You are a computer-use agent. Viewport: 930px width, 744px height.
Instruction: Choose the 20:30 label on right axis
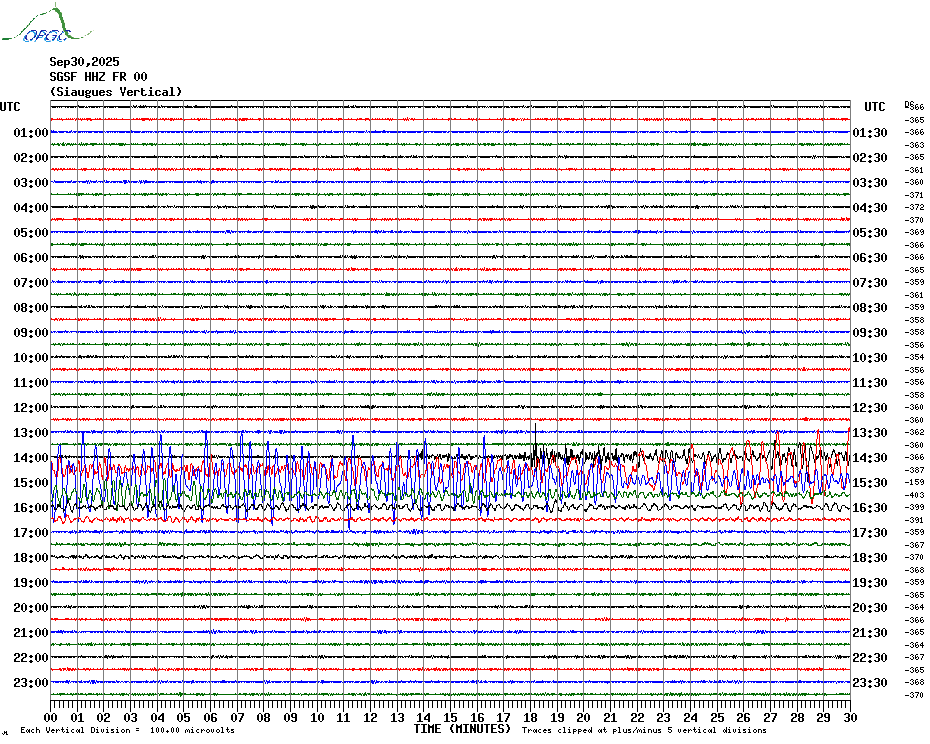click(x=870, y=608)
